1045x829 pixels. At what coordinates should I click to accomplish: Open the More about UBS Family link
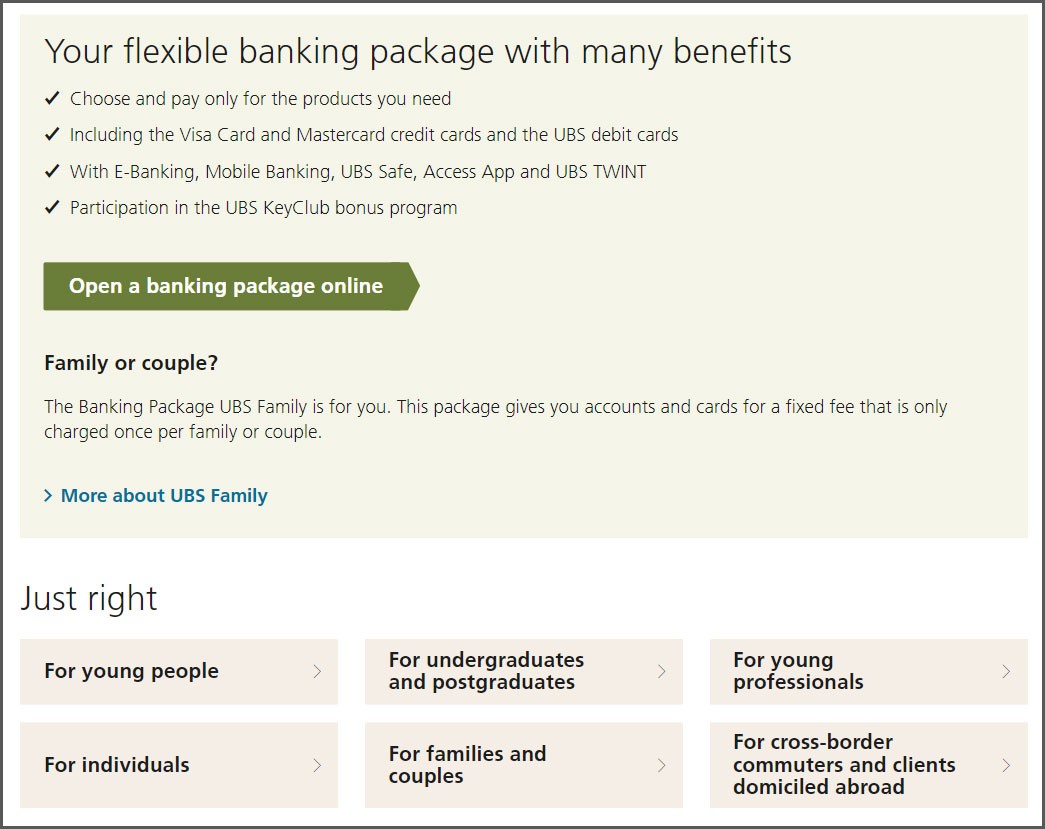point(164,496)
